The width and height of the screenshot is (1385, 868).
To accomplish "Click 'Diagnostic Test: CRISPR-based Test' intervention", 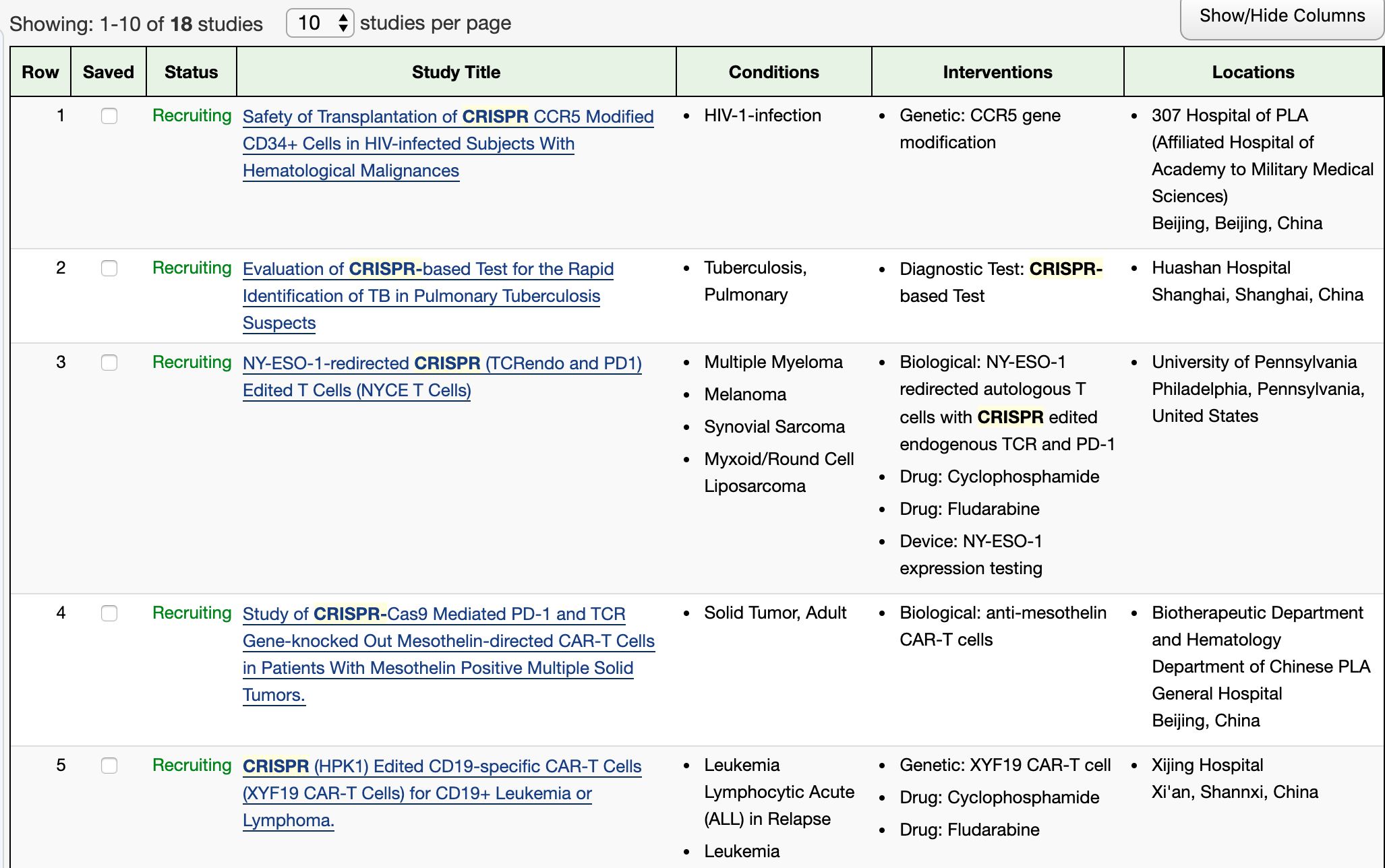I will pyautogui.click(x=1001, y=282).
